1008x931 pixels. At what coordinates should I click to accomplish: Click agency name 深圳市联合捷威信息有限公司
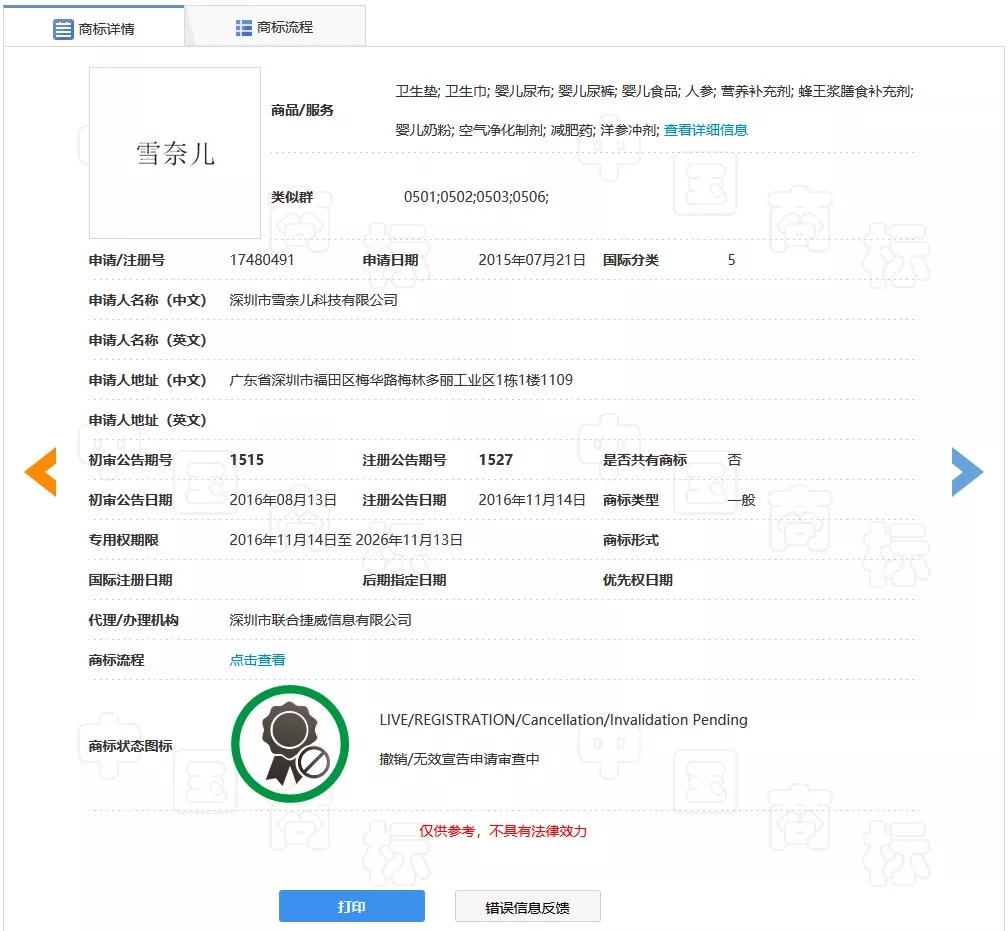click(320, 620)
